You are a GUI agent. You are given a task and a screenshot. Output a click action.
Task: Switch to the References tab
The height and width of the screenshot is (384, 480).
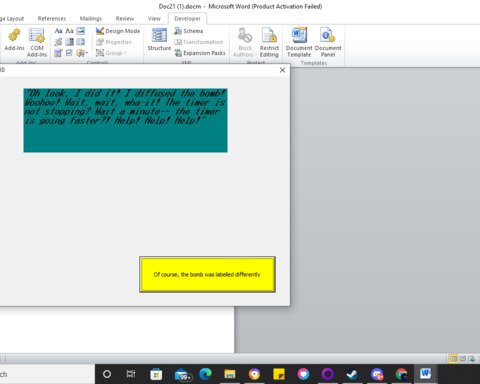52,19
